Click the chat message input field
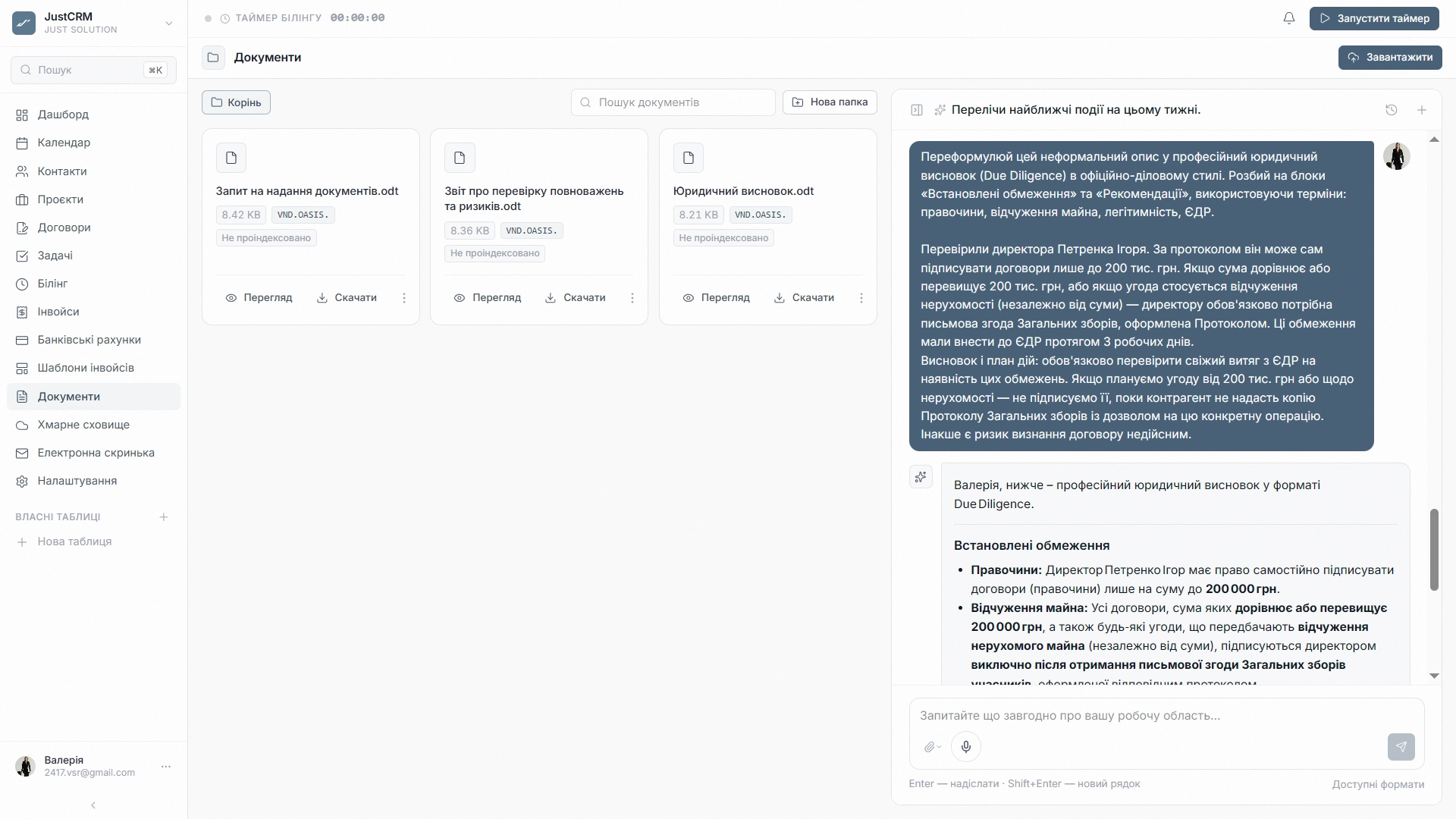This screenshot has height=819, width=1456. coord(1166,716)
